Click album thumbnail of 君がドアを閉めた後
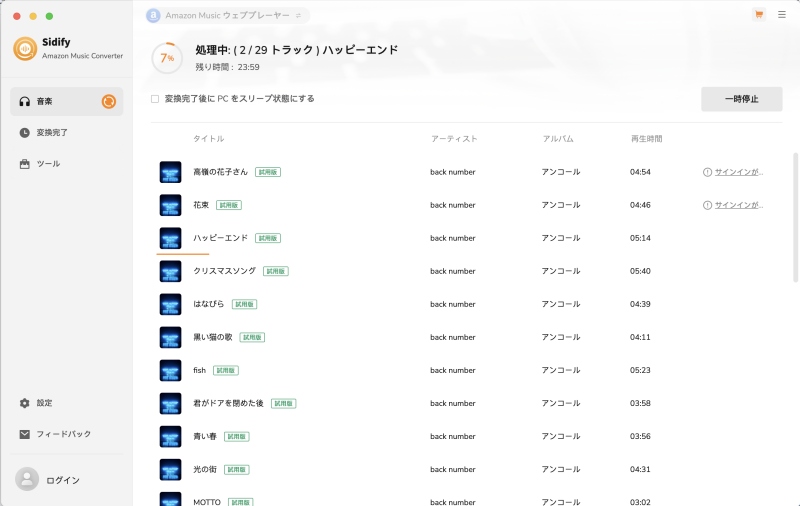The height and width of the screenshot is (506, 800). tap(170, 403)
